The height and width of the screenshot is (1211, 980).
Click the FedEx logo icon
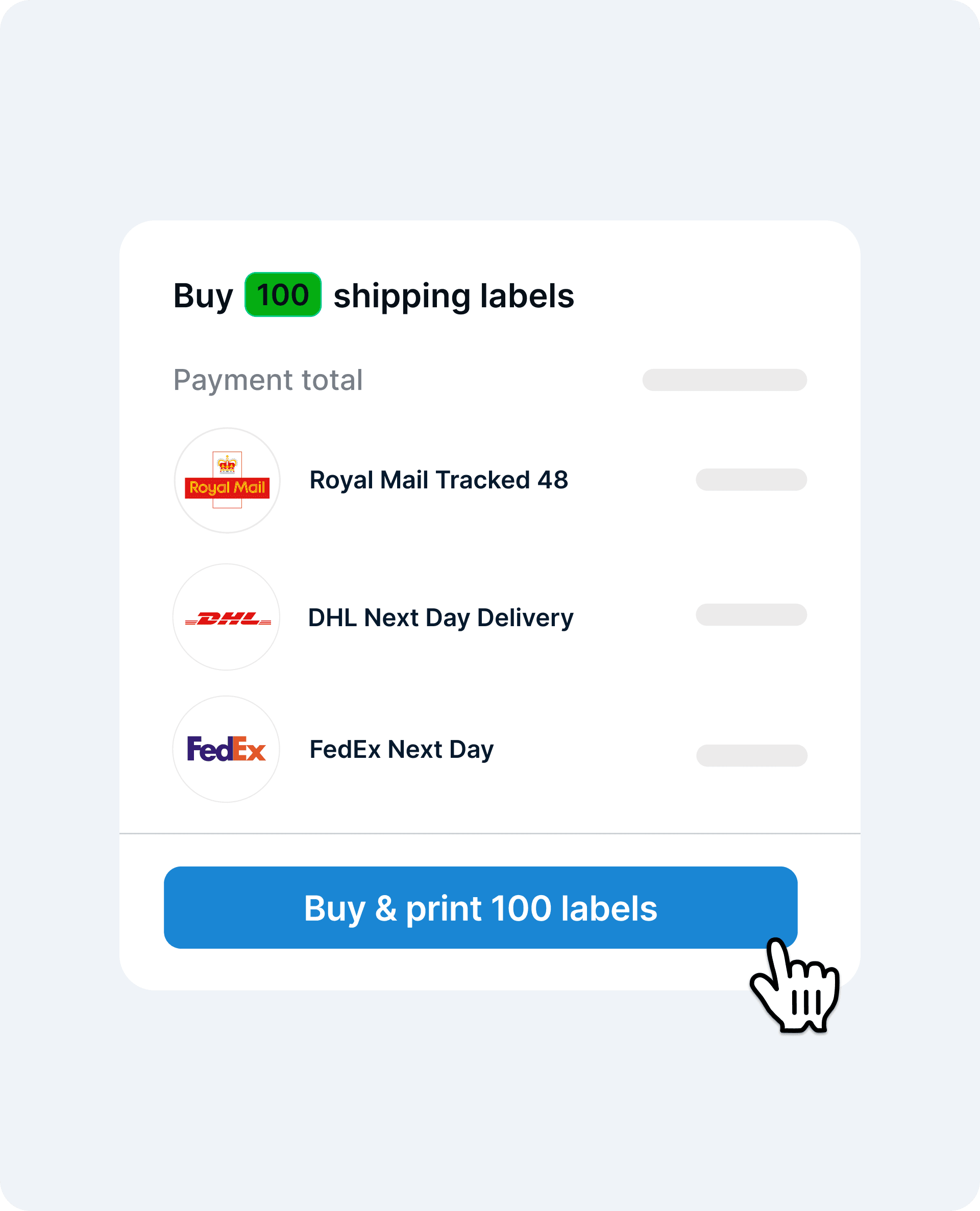(227, 749)
